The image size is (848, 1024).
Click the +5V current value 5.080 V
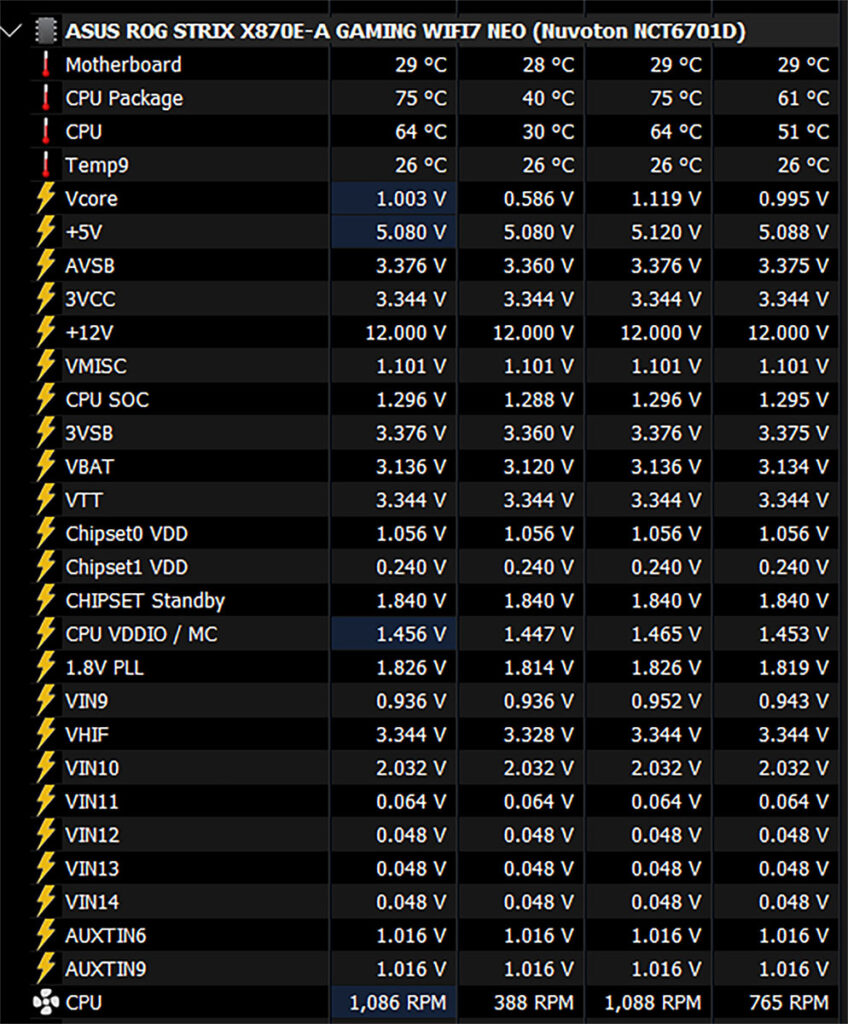(x=410, y=232)
